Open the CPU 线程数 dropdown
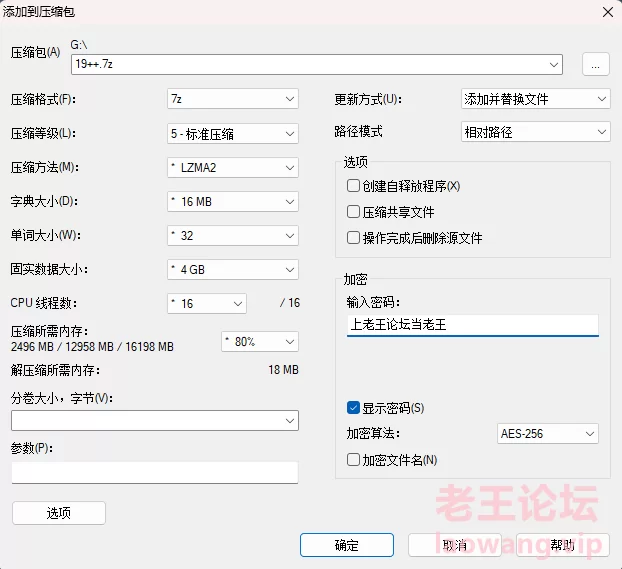 click(207, 304)
